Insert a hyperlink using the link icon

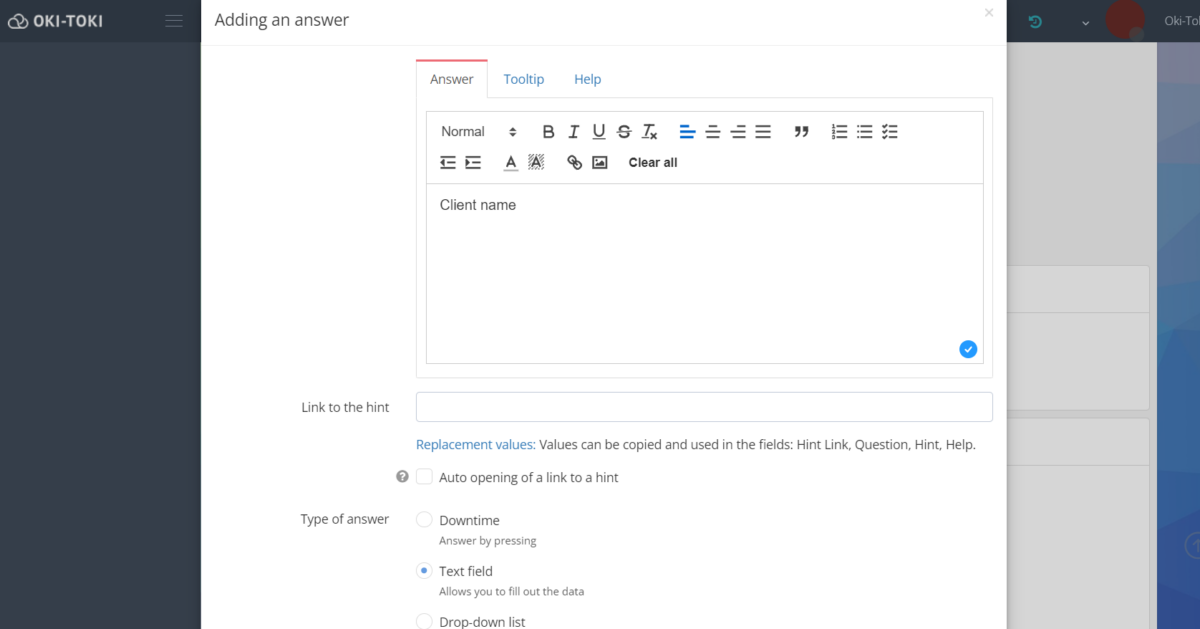point(573,162)
